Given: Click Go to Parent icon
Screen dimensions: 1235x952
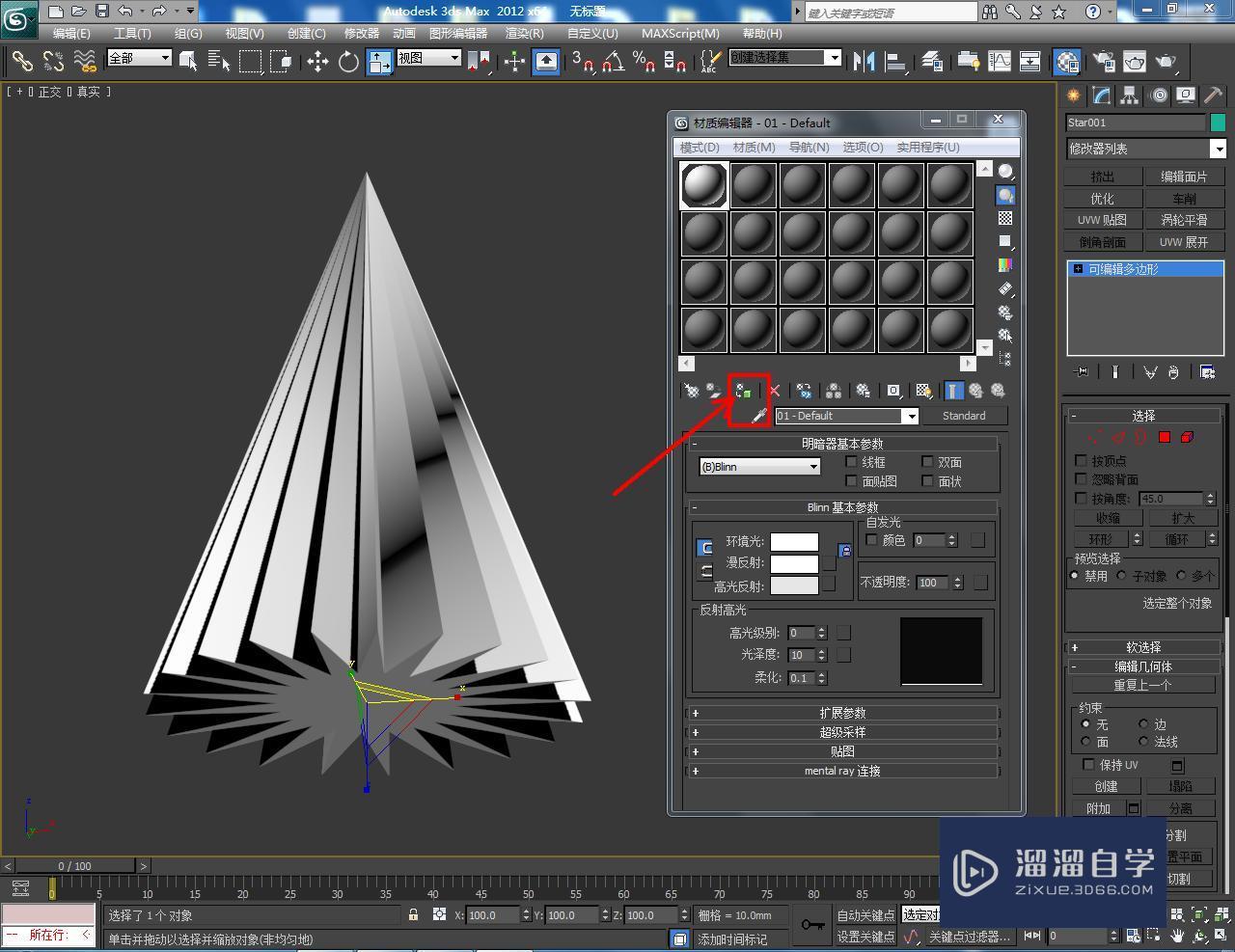Looking at the screenshot, I should point(975,391).
